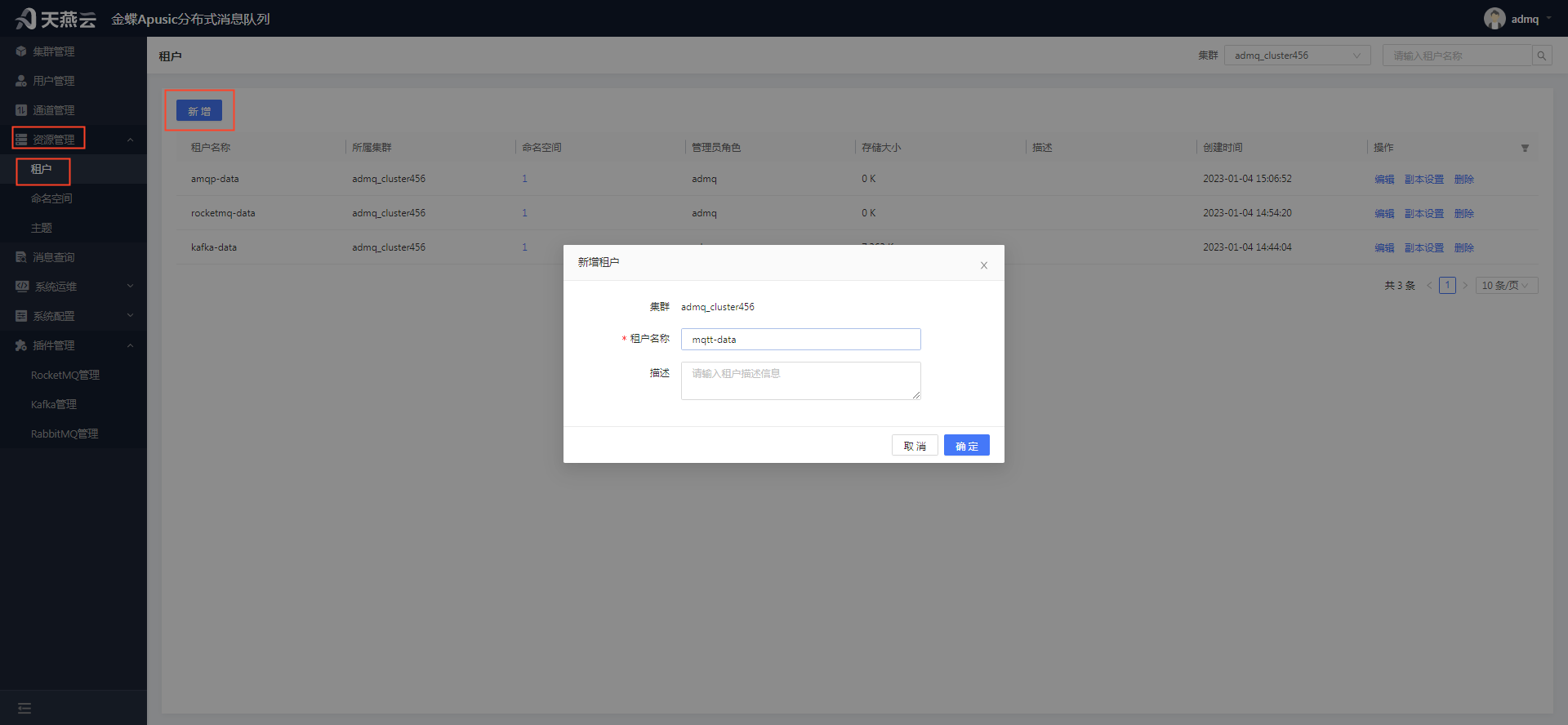This screenshot has width=1568, height=725.
Task: Click the tenant name search box
Action: 1458,56
